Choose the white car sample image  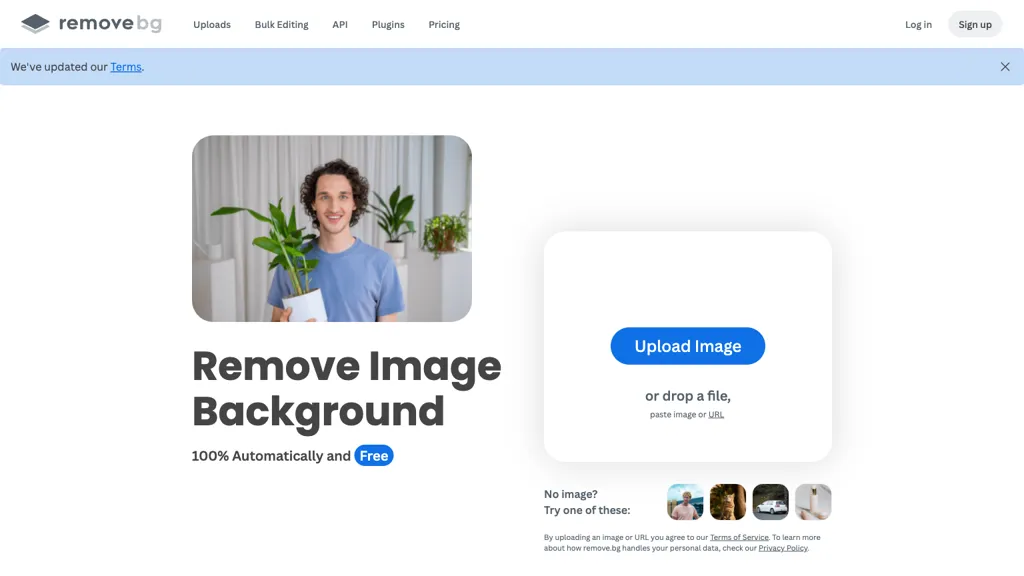pos(770,501)
